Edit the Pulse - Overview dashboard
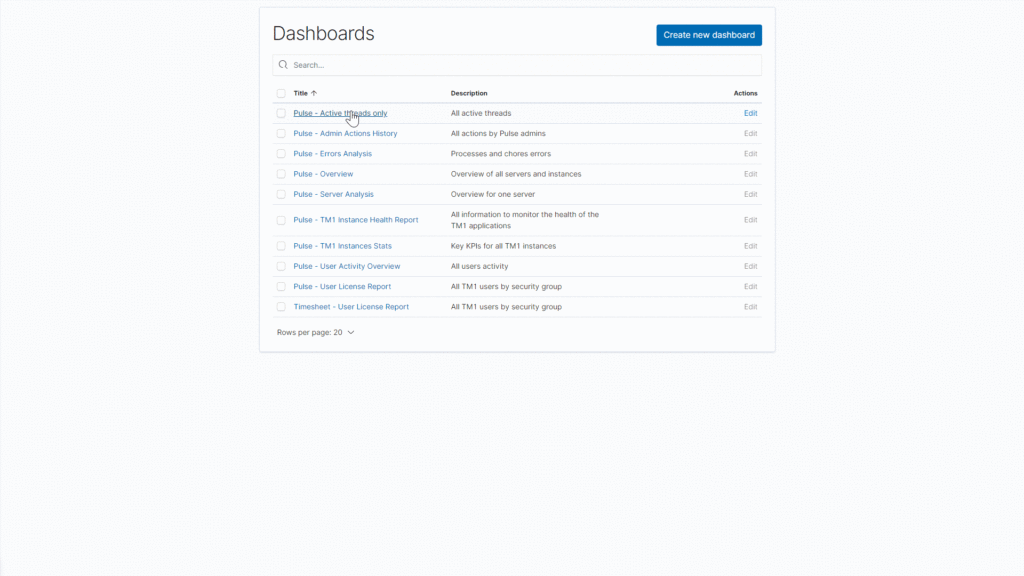 [750, 174]
